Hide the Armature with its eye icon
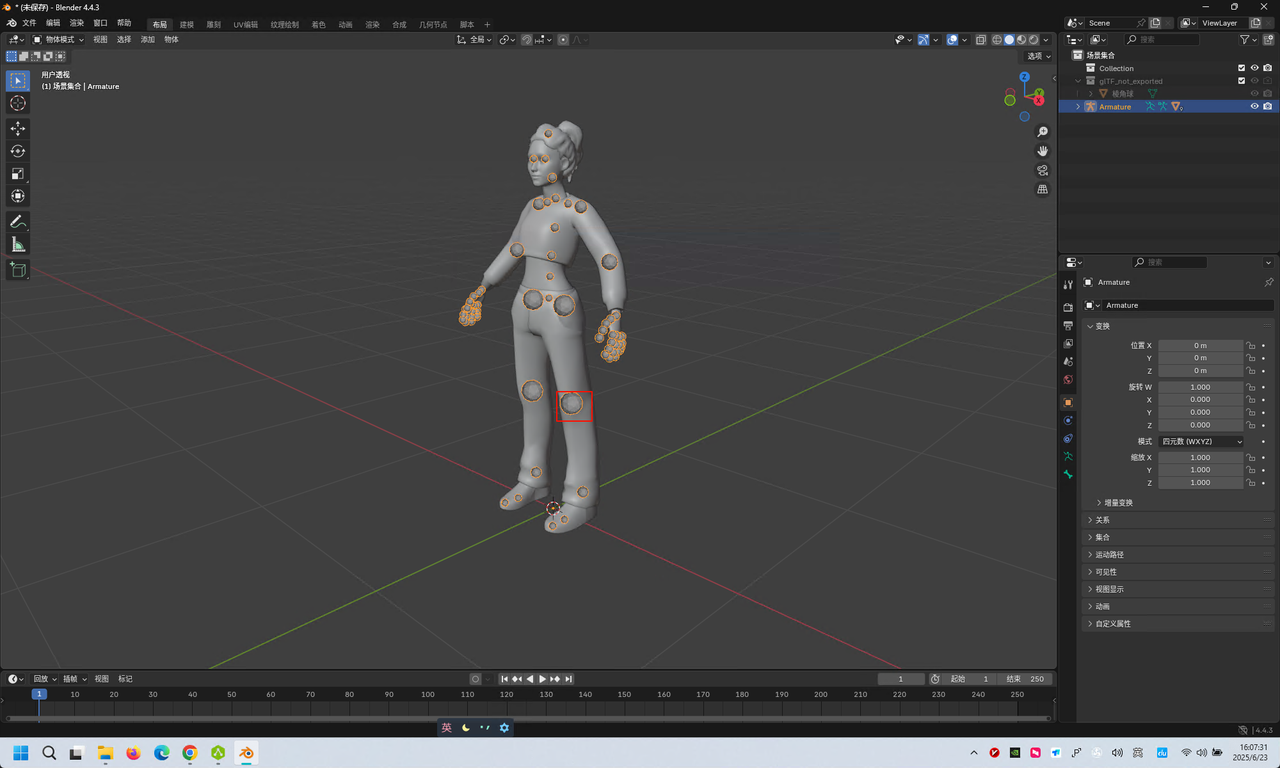The width and height of the screenshot is (1280, 768). pos(1254,106)
